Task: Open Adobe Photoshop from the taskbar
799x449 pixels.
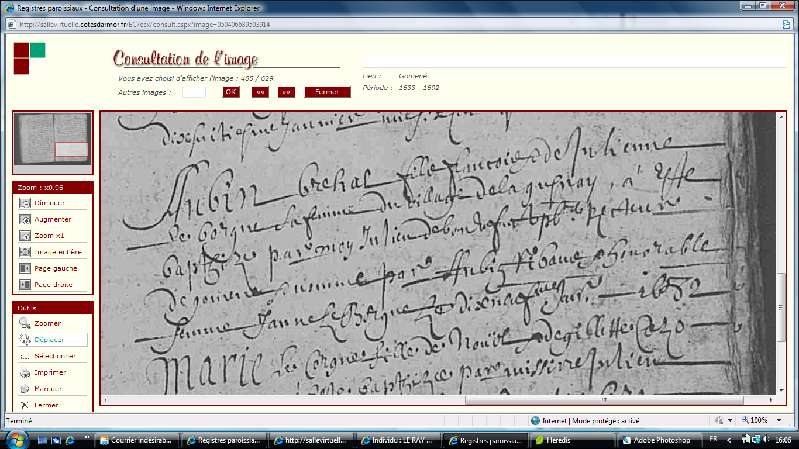Action: click(x=656, y=440)
